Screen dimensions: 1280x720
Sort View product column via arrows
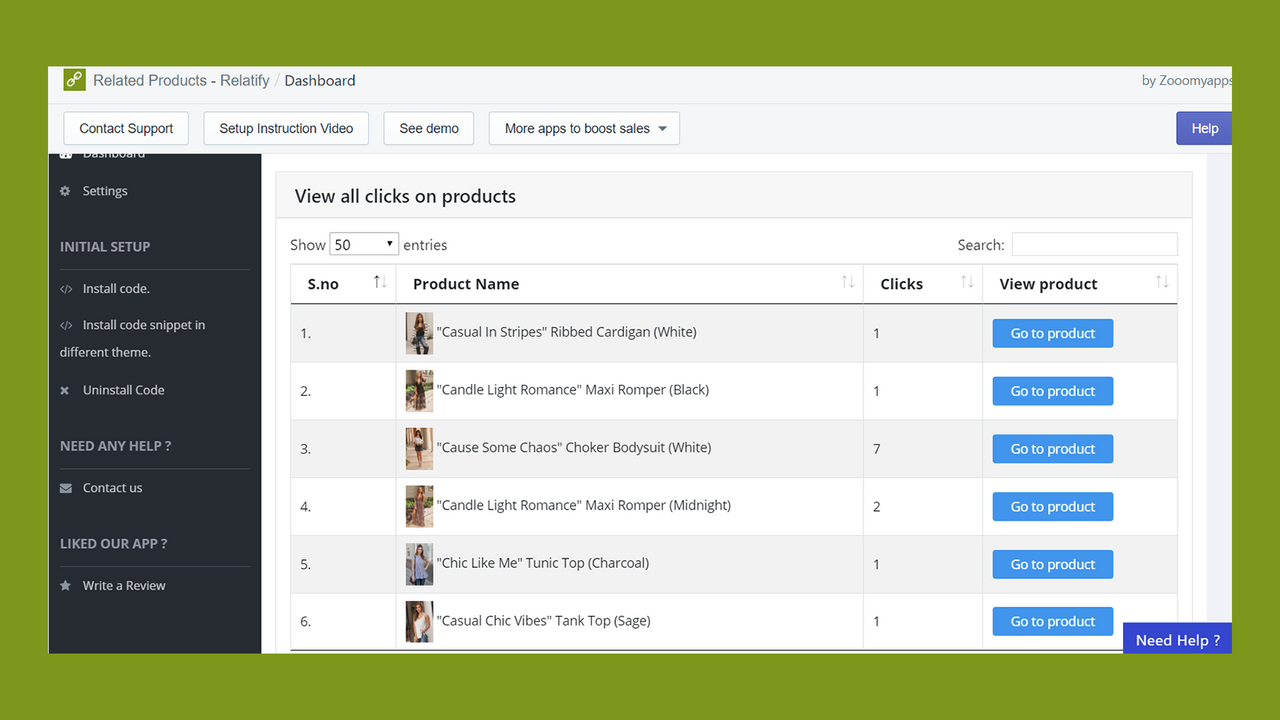coord(1162,283)
